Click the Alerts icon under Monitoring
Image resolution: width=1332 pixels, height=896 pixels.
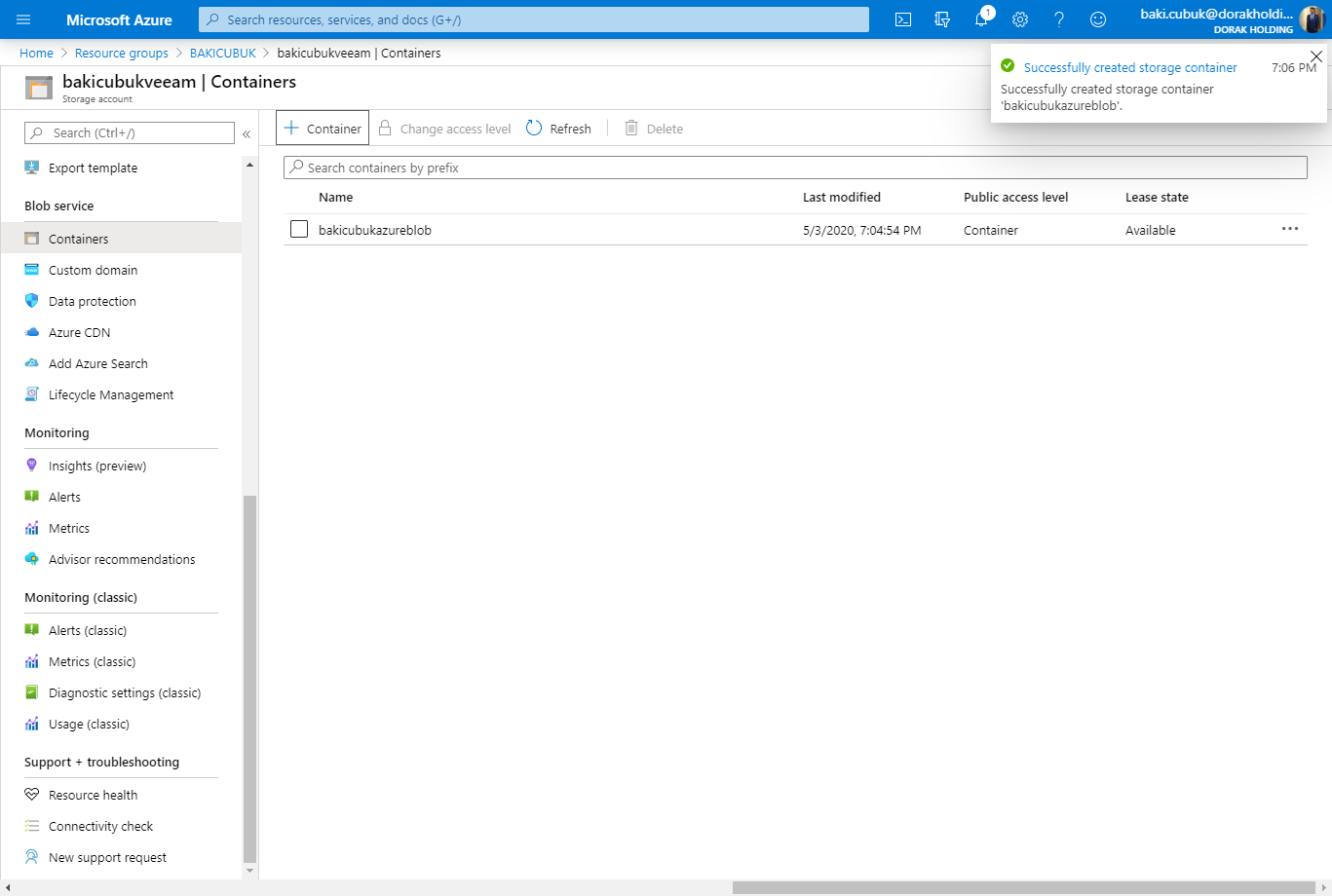32,497
